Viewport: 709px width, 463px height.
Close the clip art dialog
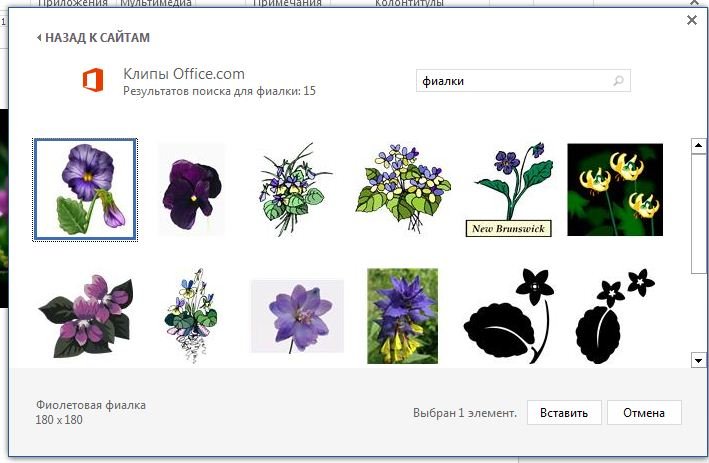(x=692, y=20)
